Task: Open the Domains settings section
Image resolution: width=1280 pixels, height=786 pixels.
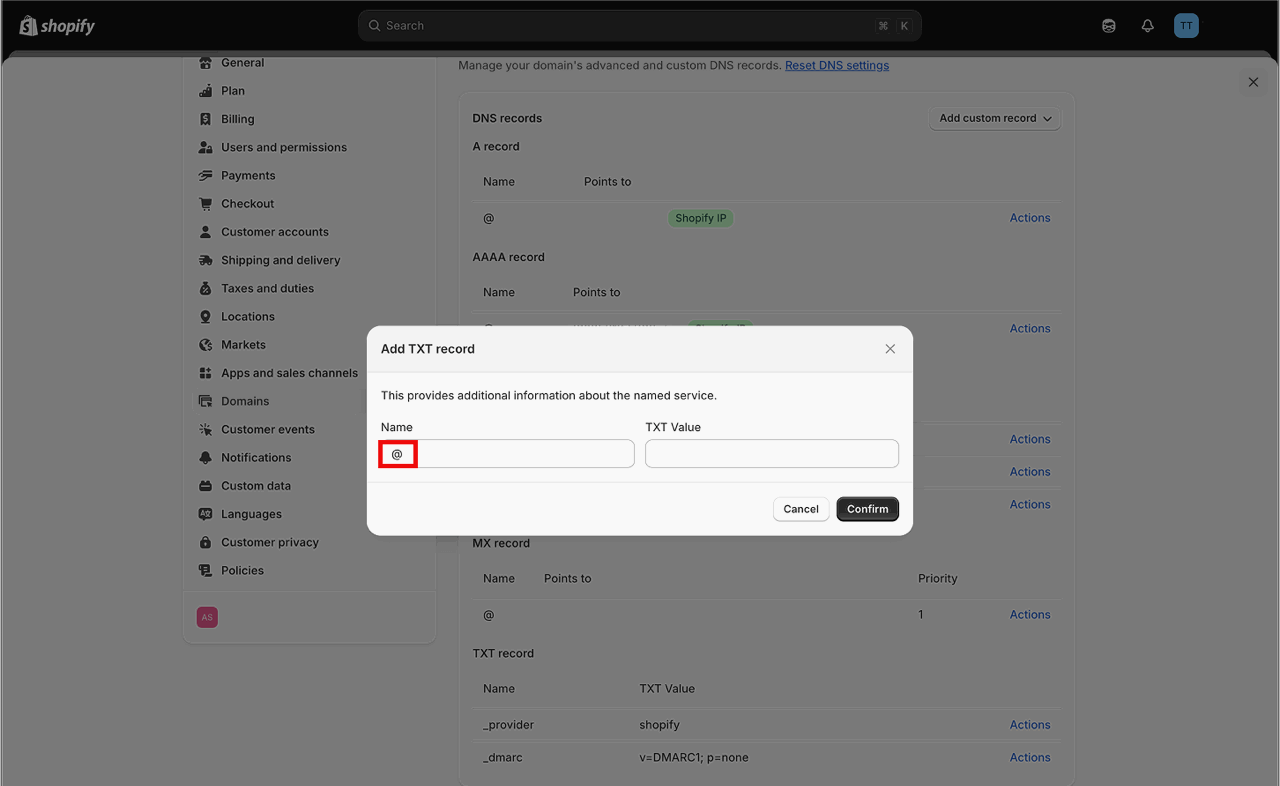Action: pyautogui.click(x=245, y=401)
